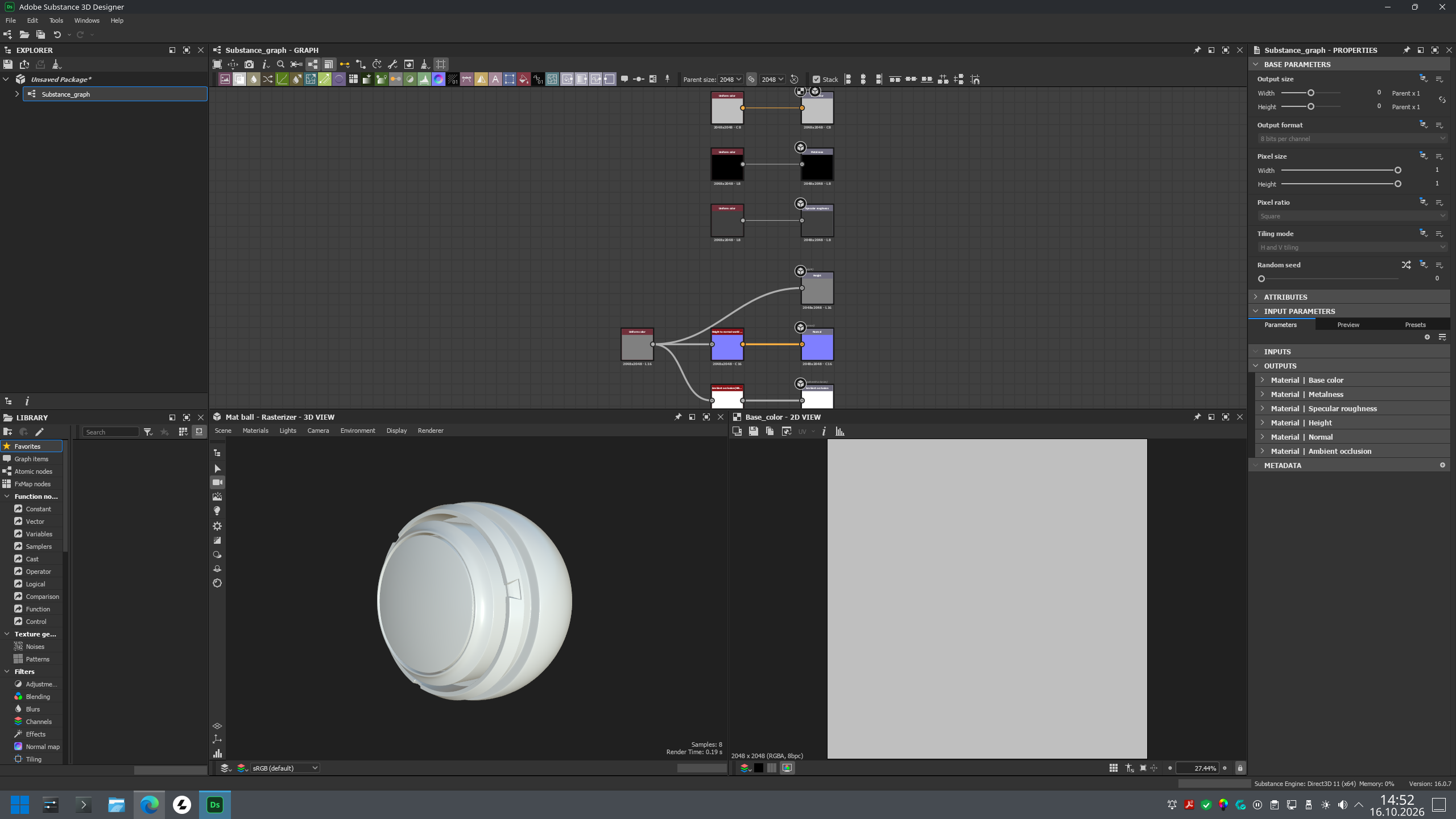Viewport: 1456px width, 819px height.
Task: Open Substance Designer from the Windows taskbar
Action: pyautogui.click(x=215, y=804)
